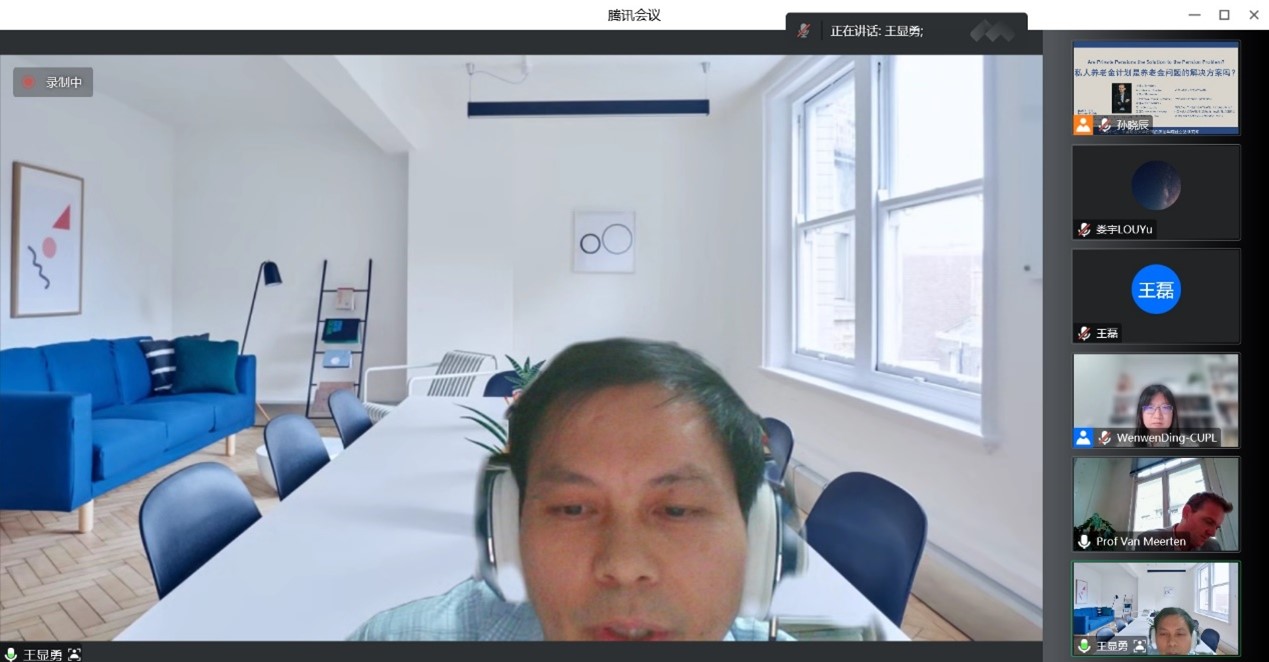Click the green microphone icon under the main video
Viewport: 1269px width, 662px height.
(x=11, y=654)
